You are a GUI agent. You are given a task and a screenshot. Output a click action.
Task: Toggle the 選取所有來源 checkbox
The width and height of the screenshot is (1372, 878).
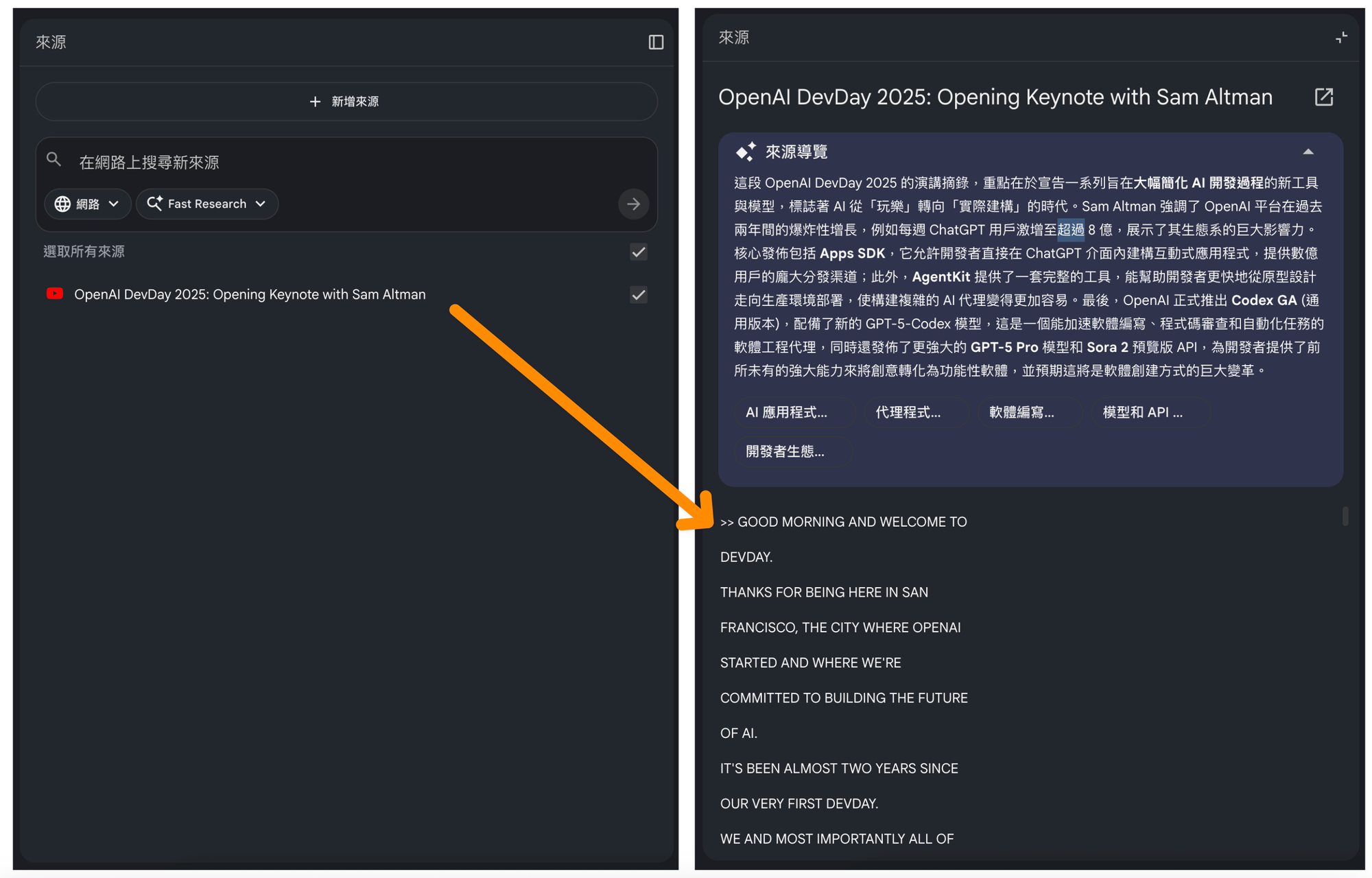[638, 252]
